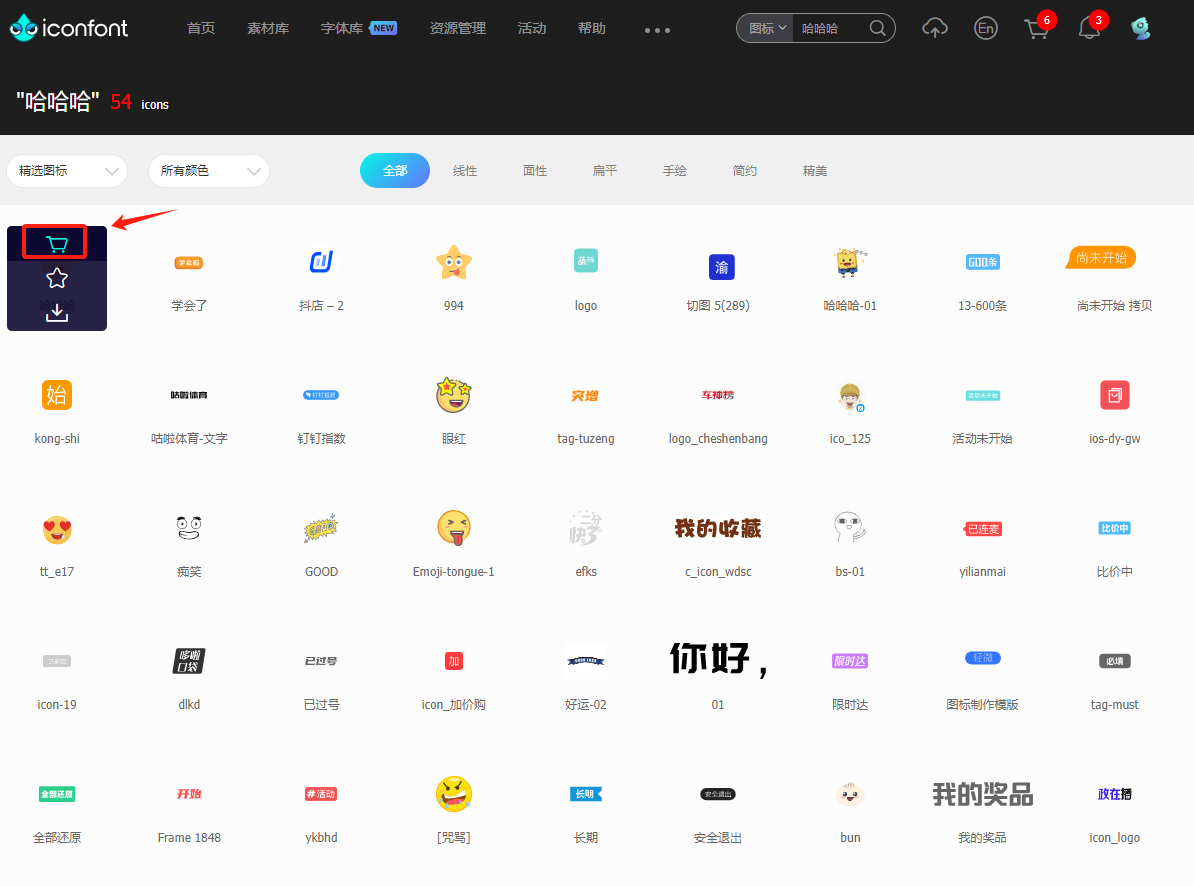
Task: Download the icon with the download arrow icon
Action: tap(57, 312)
